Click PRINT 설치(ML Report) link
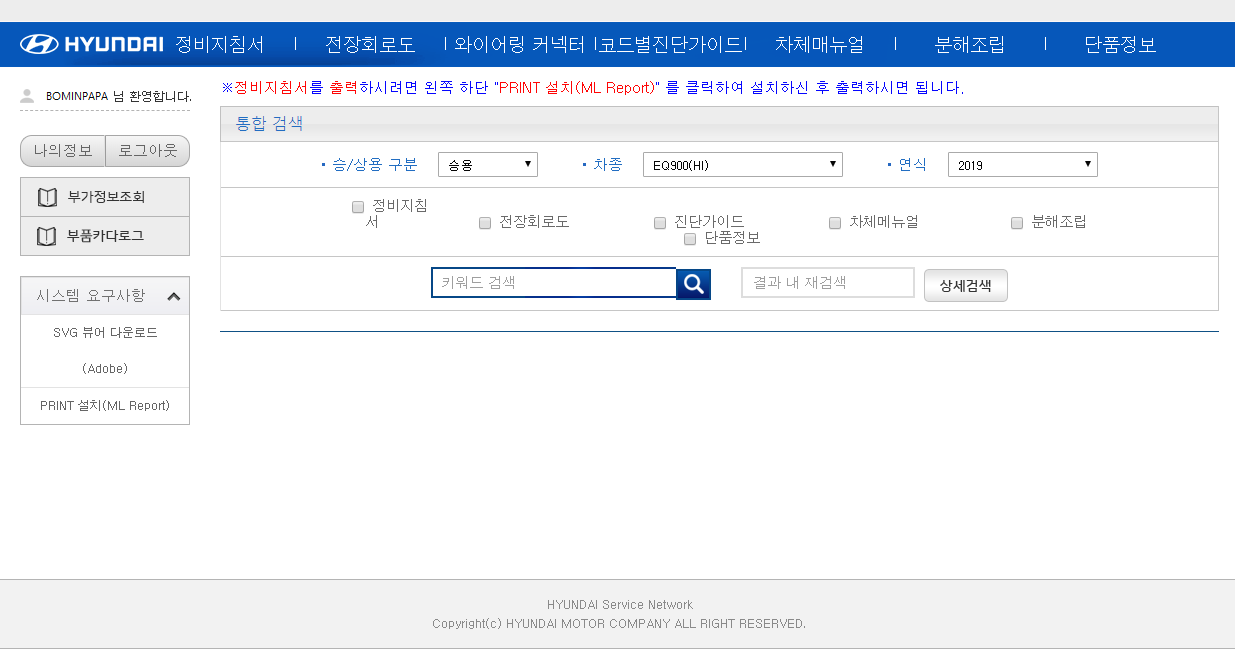 point(105,406)
